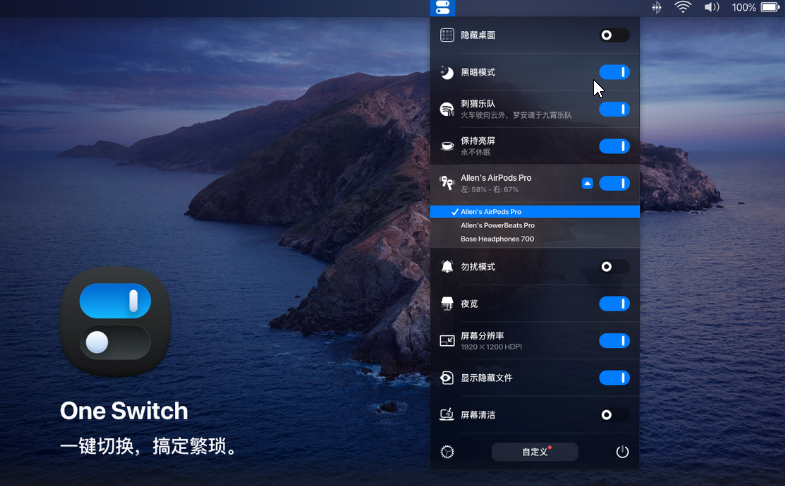This screenshot has width=785, height=486.
Task: Select the checked Allen's AirPods Pro entry
Action: click(x=491, y=212)
